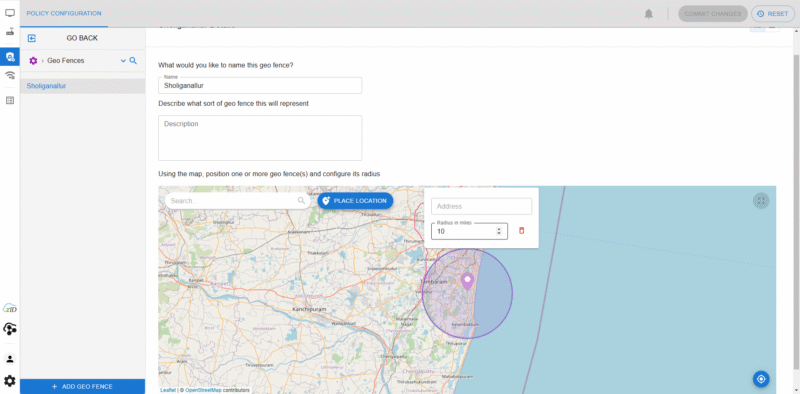The width and height of the screenshot is (800, 394).
Task: Open the Wi-Fi settings sidebar icon
Action: coord(10,76)
